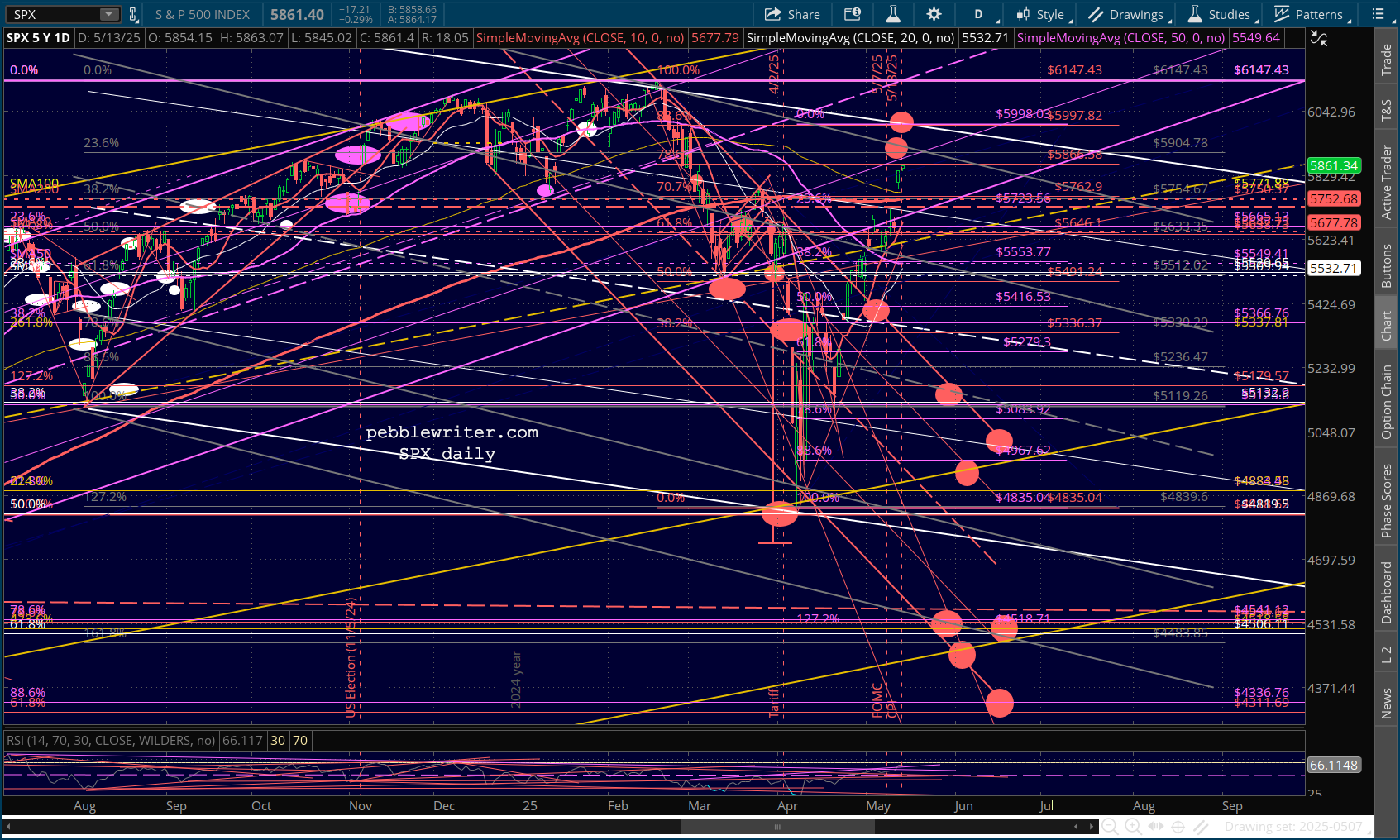Toggle the price axis scaling icon
Image resolution: width=1400 pixels, height=840 pixels.
tap(1319, 39)
